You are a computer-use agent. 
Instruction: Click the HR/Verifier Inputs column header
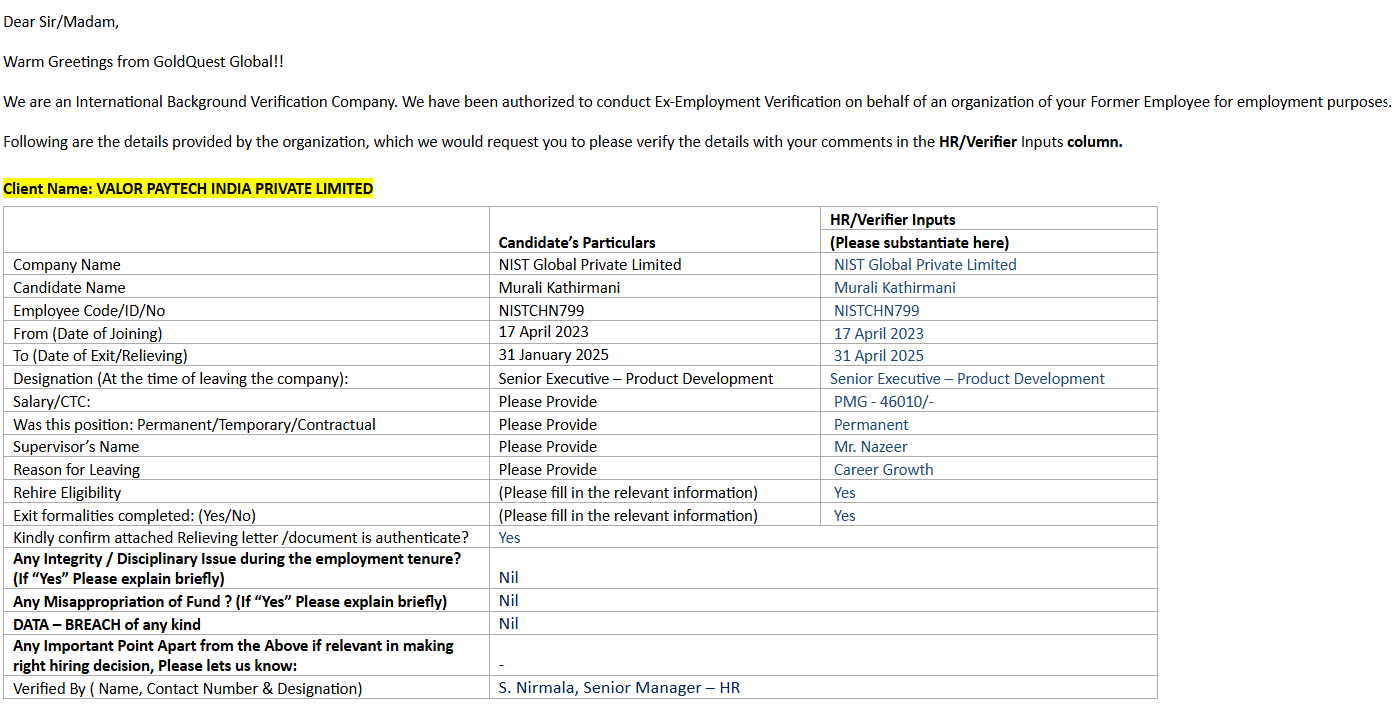coord(892,220)
